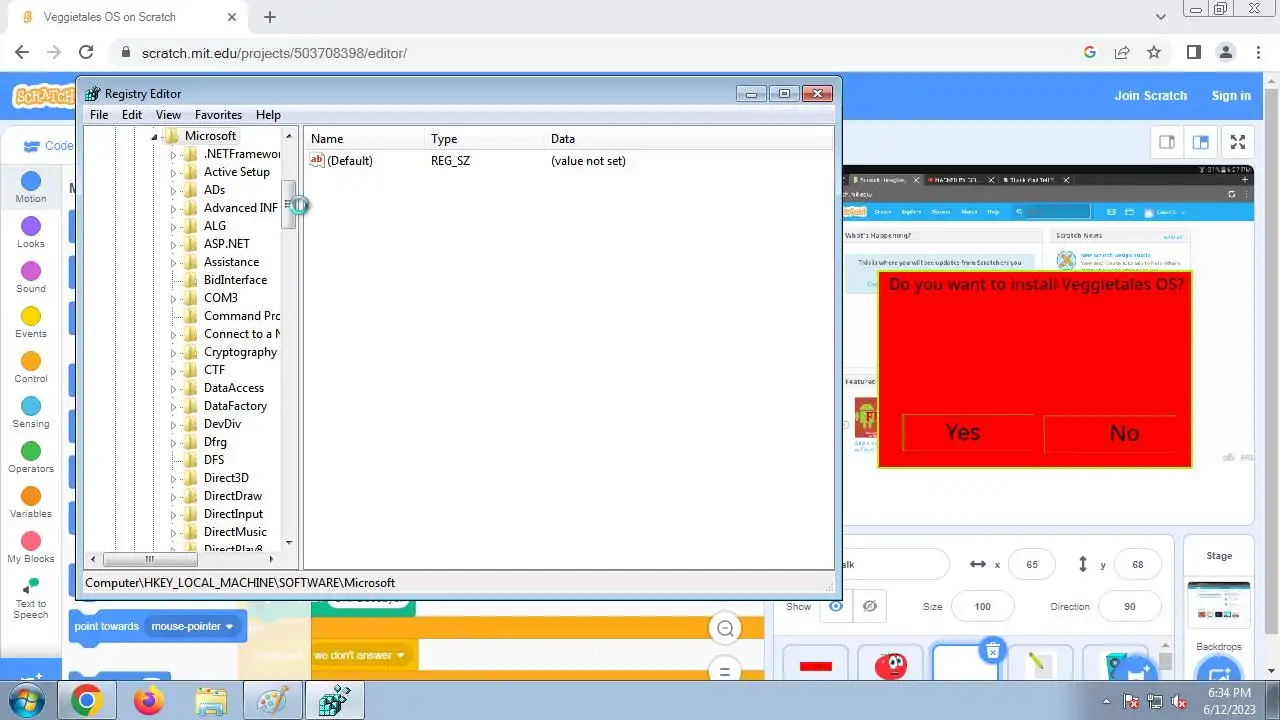
Task: Expand the .NETFramework registry key
Action: pos(173,155)
